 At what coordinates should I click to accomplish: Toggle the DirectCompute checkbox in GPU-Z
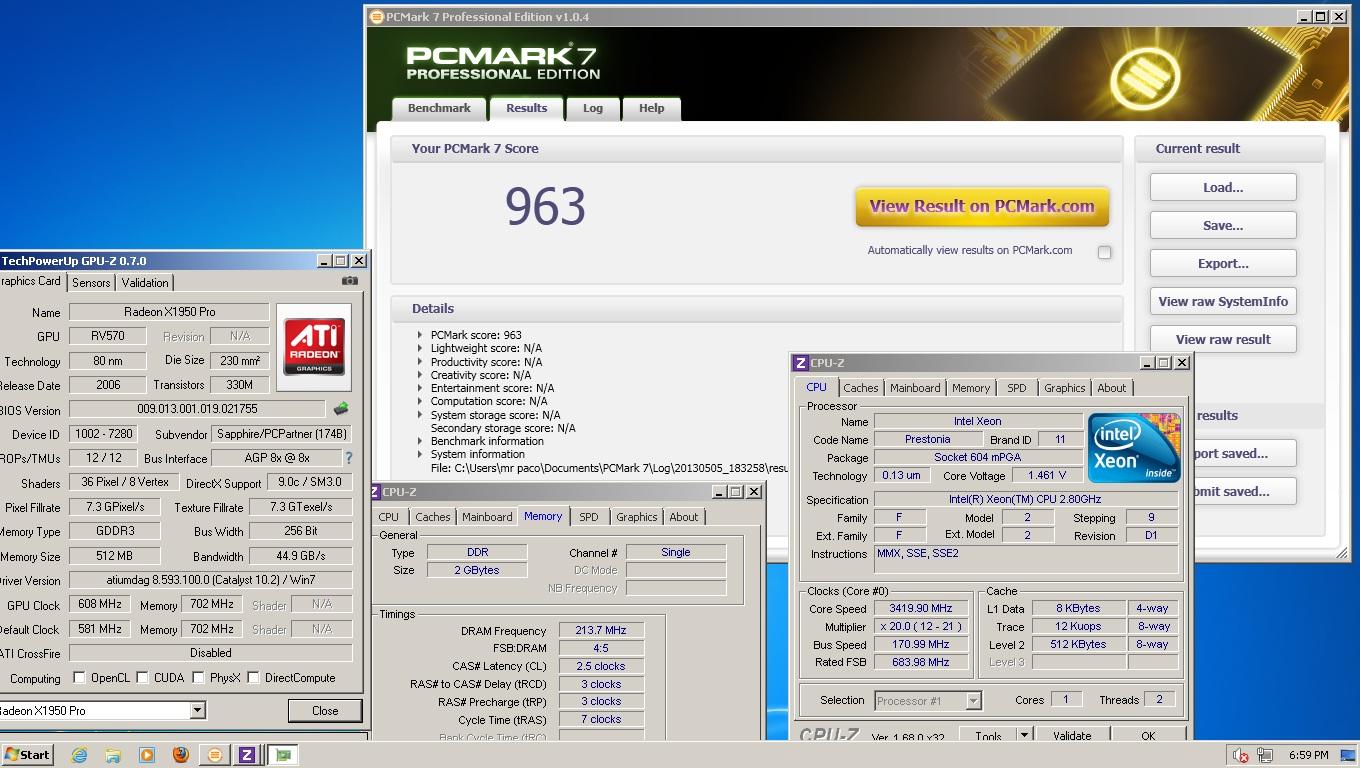pyautogui.click(x=254, y=677)
